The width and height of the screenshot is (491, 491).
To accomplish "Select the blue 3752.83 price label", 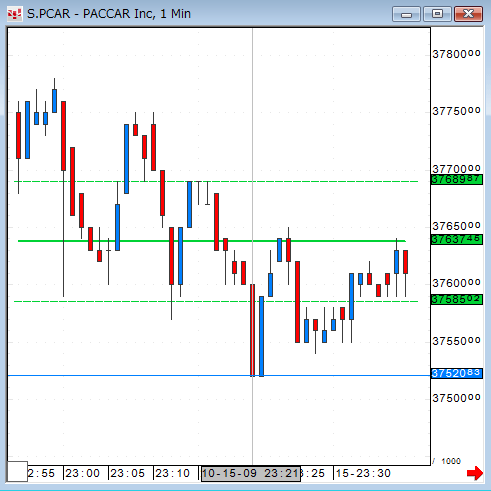I will 457,373.
